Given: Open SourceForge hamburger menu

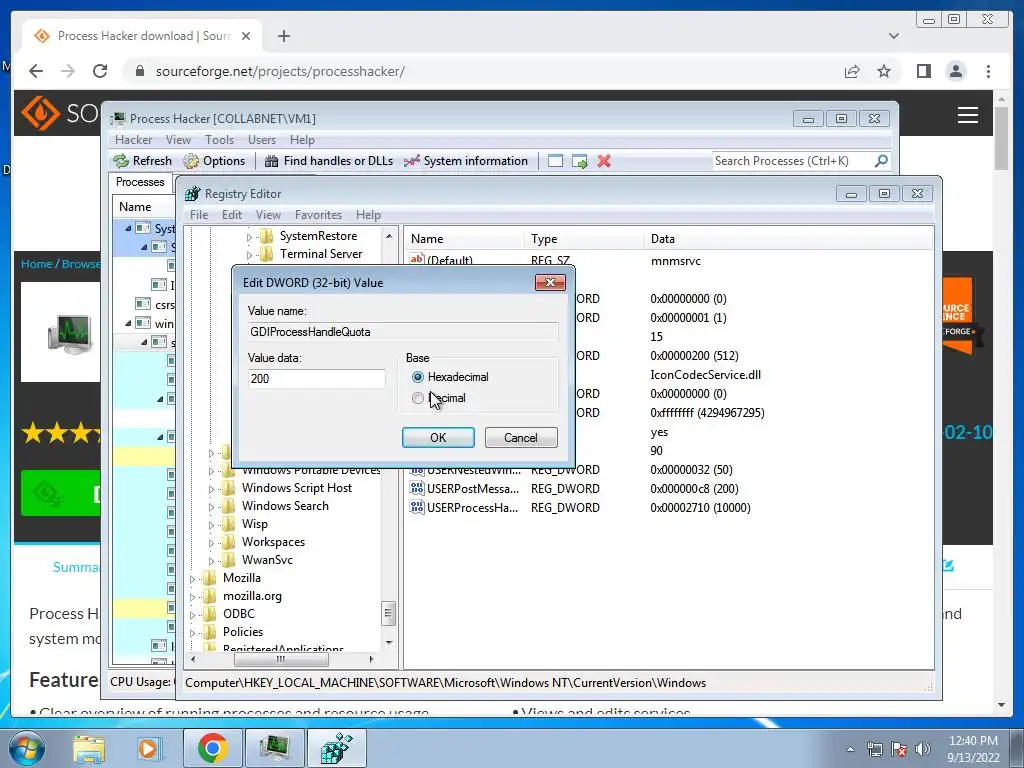Looking at the screenshot, I should [x=968, y=115].
